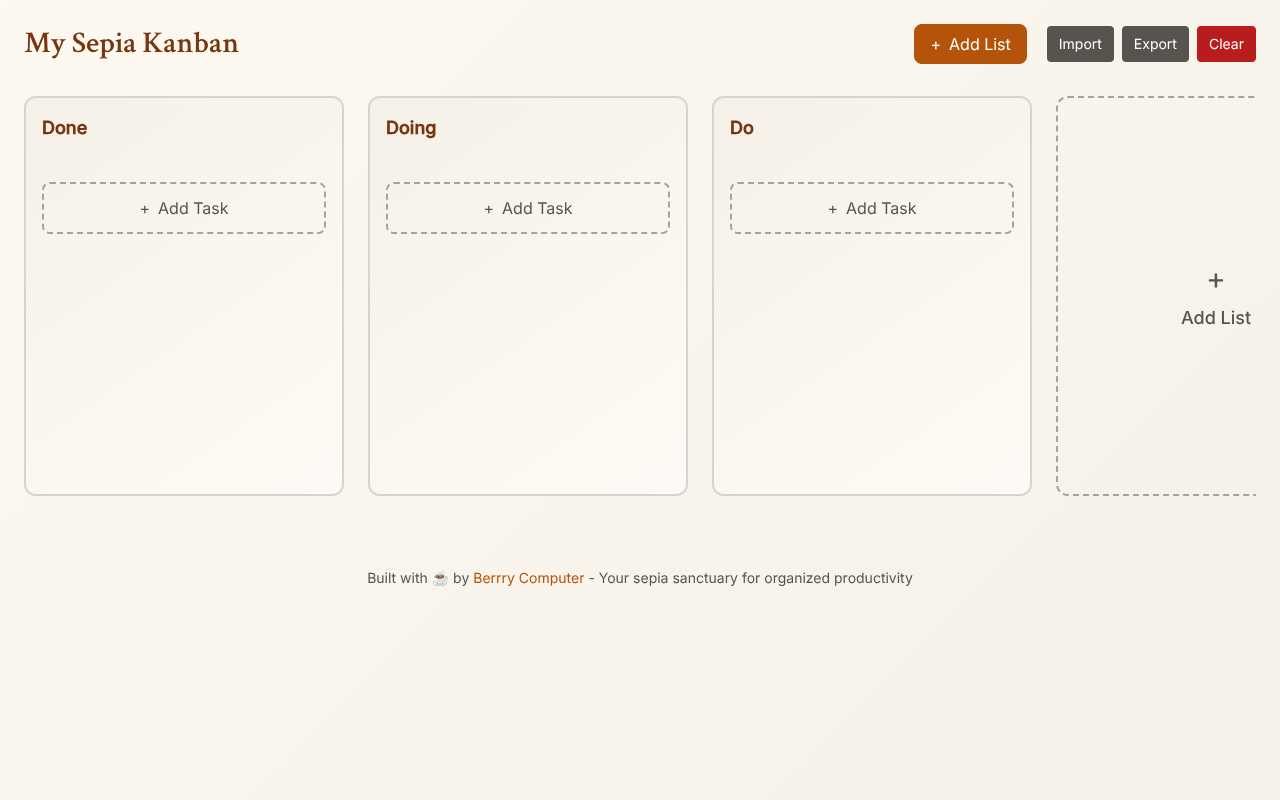The width and height of the screenshot is (1280, 800).
Task: Open the Berrry Computer link
Action: pos(528,578)
